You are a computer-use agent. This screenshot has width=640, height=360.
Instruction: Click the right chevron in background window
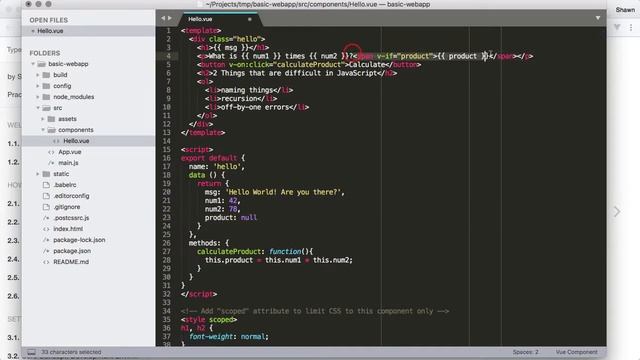pos(617,211)
